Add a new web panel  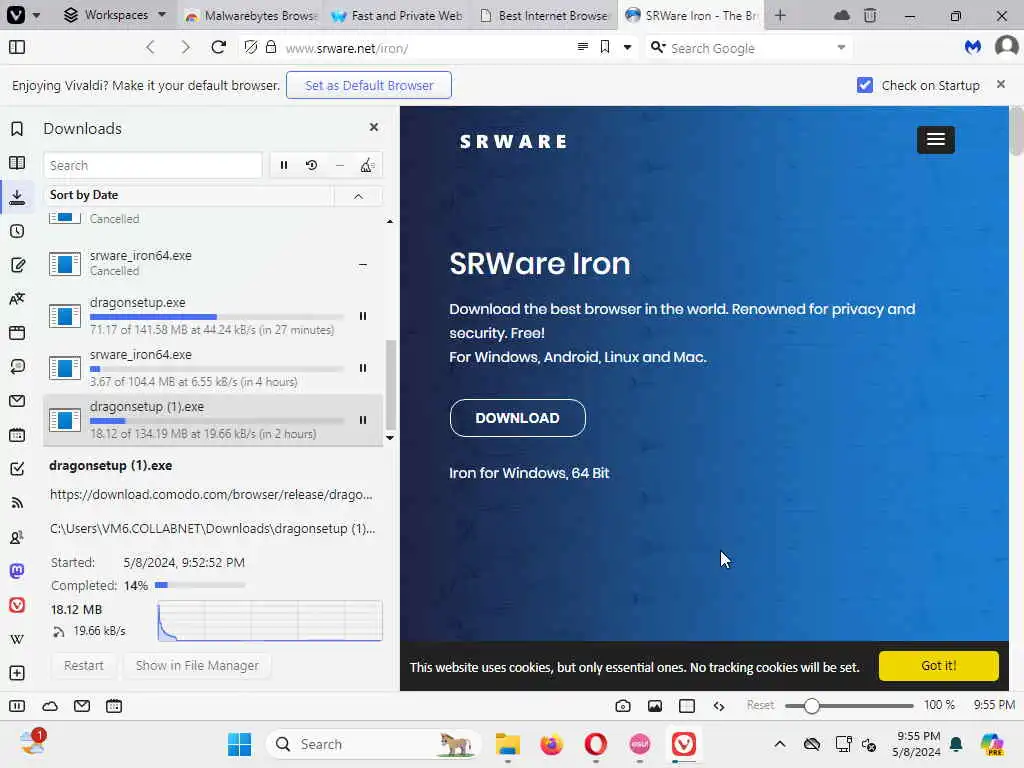(x=17, y=673)
